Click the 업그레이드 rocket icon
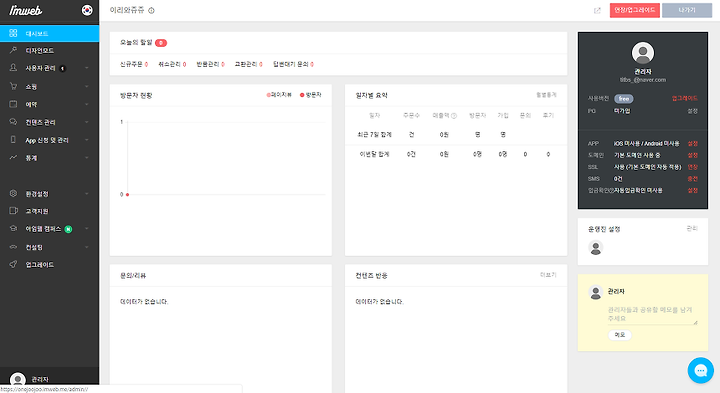Viewport: 720px width, 393px height. click(13, 264)
